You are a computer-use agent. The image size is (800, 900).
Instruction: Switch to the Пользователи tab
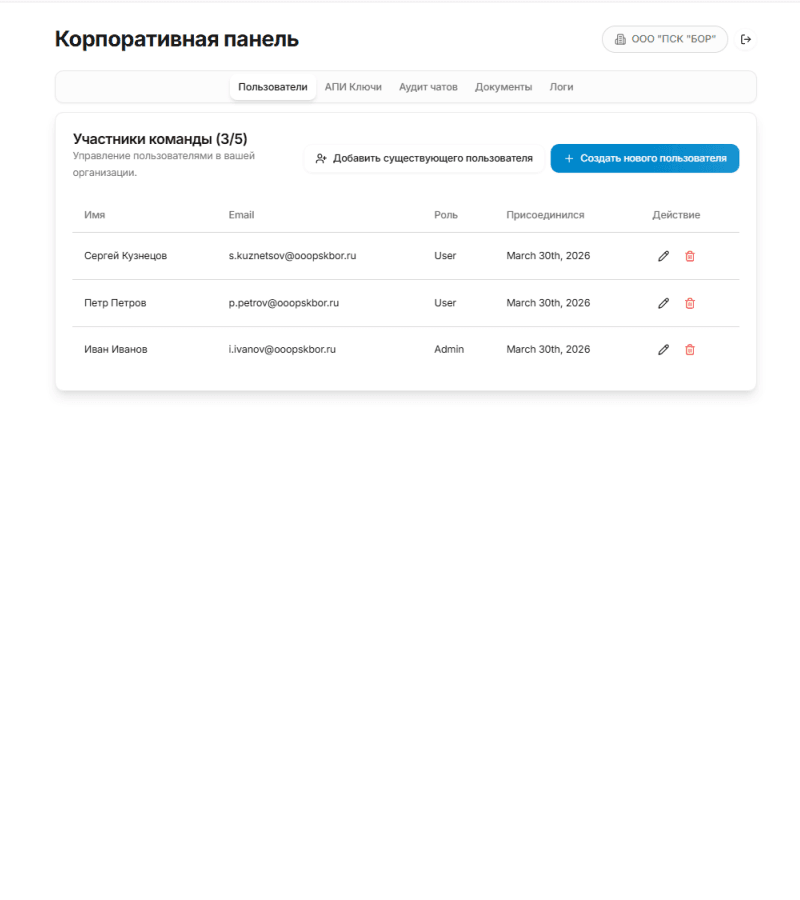tap(273, 87)
